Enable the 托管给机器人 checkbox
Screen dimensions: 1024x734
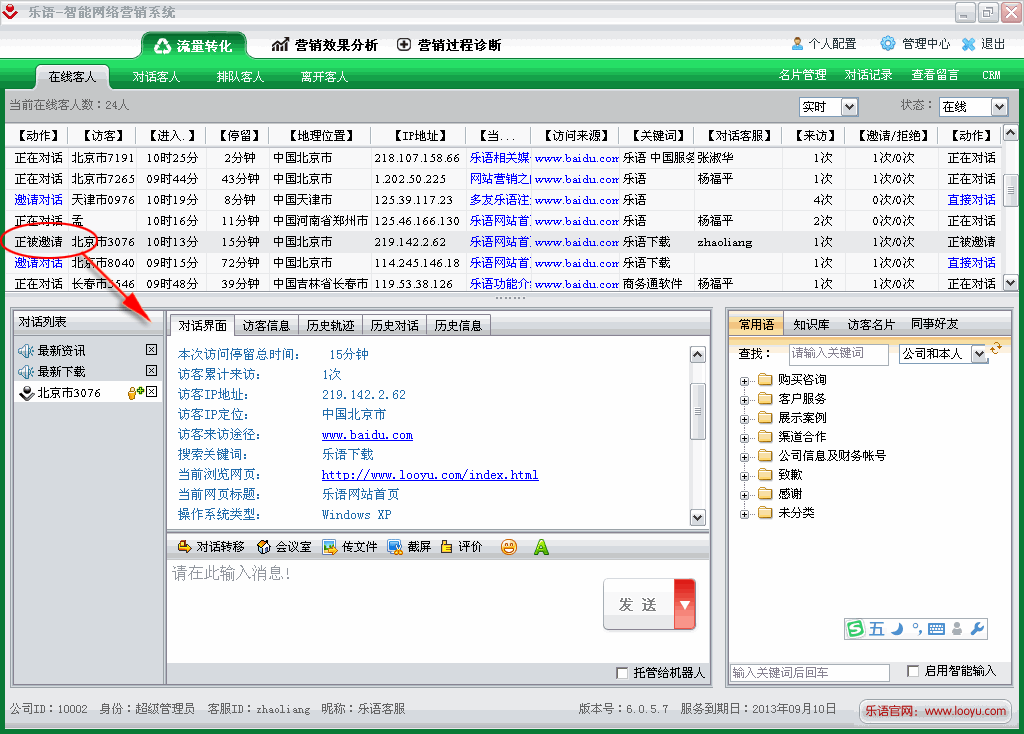click(x=622, y=673)
